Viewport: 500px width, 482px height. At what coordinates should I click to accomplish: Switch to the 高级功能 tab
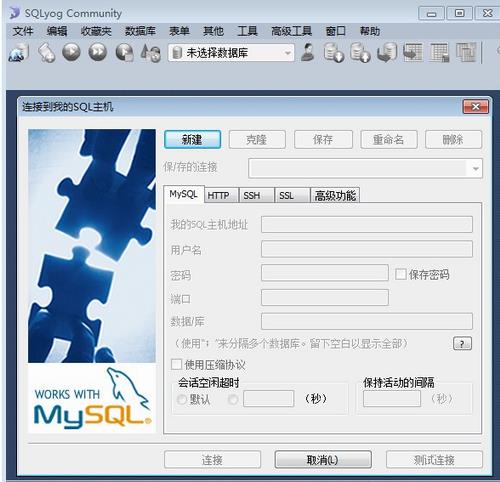[x=335, y=195]
